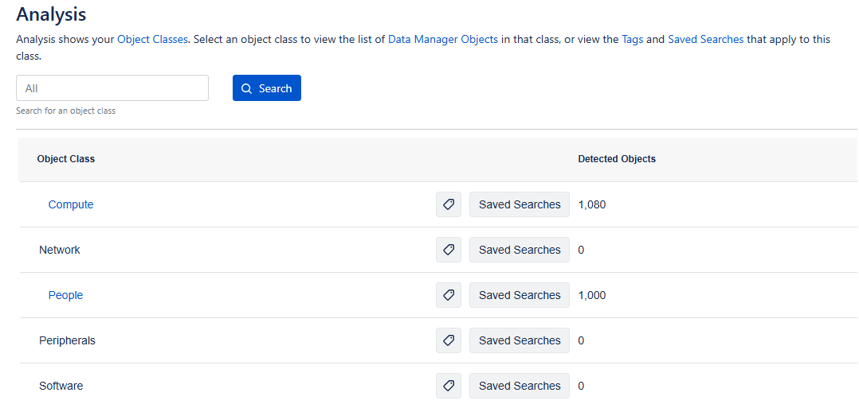
Task: Focus the object class search field
Action: pos(112,88)
